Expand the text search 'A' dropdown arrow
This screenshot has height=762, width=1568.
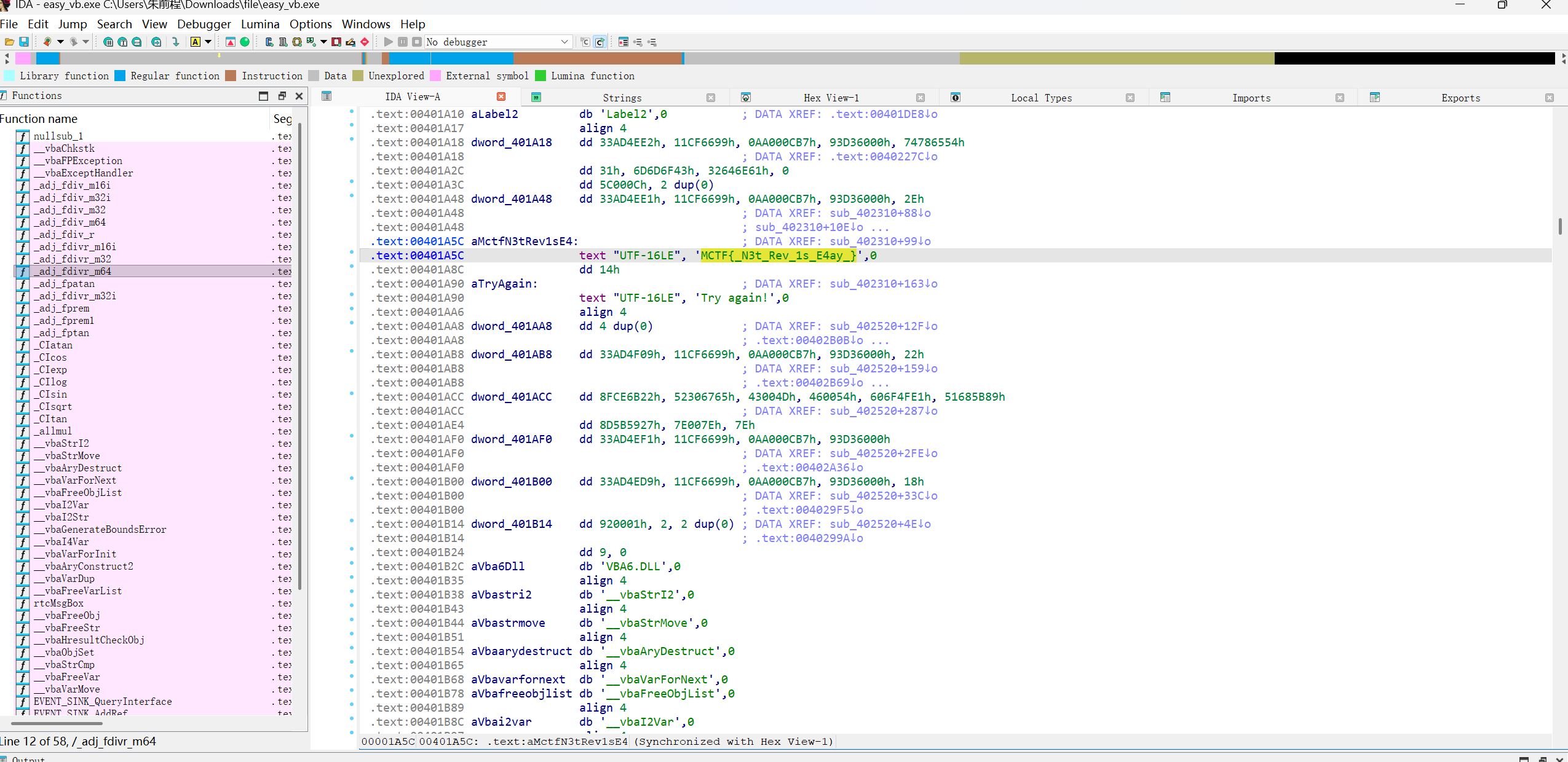[208, 42]
